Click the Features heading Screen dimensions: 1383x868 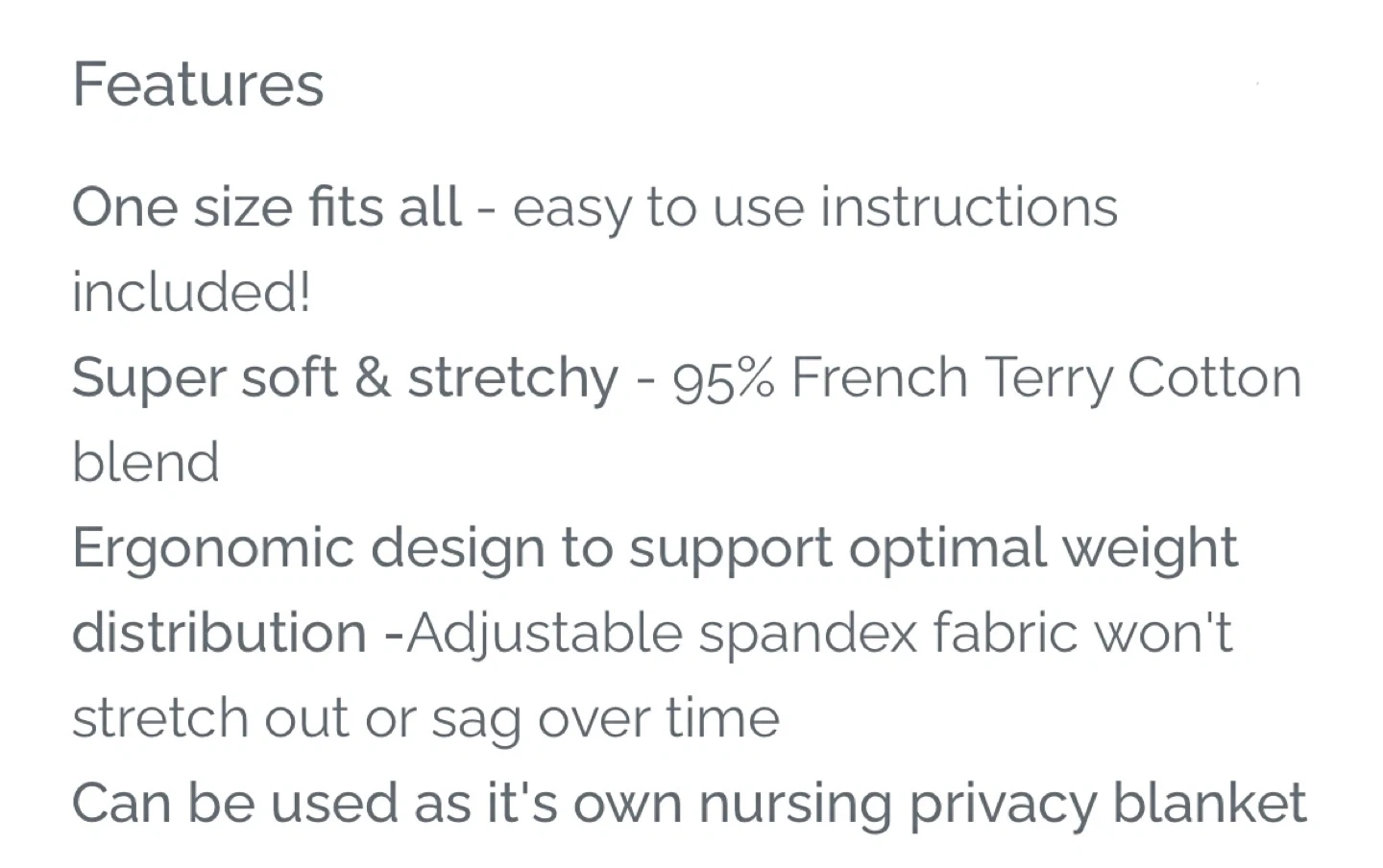tap(198, 84)
